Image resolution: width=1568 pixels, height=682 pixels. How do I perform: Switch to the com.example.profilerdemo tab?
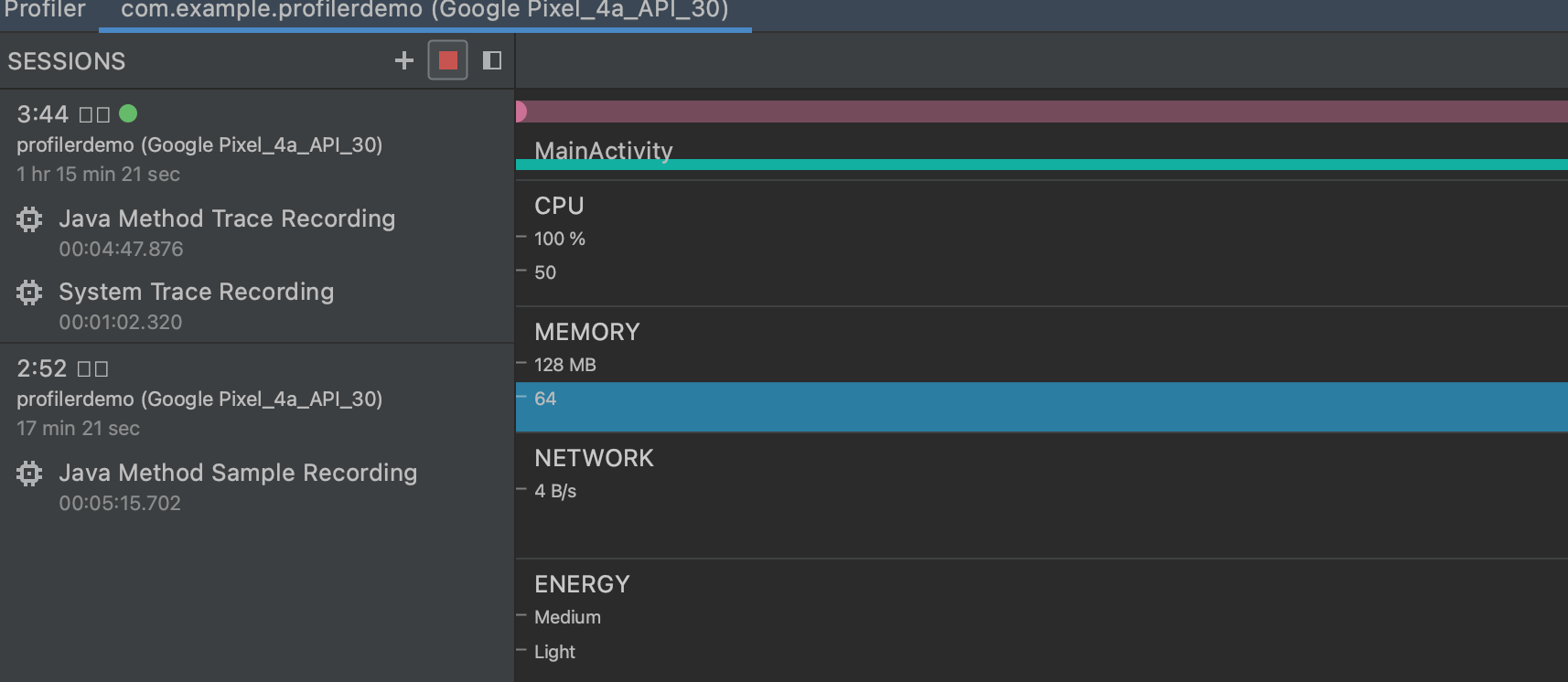[424, 11]
